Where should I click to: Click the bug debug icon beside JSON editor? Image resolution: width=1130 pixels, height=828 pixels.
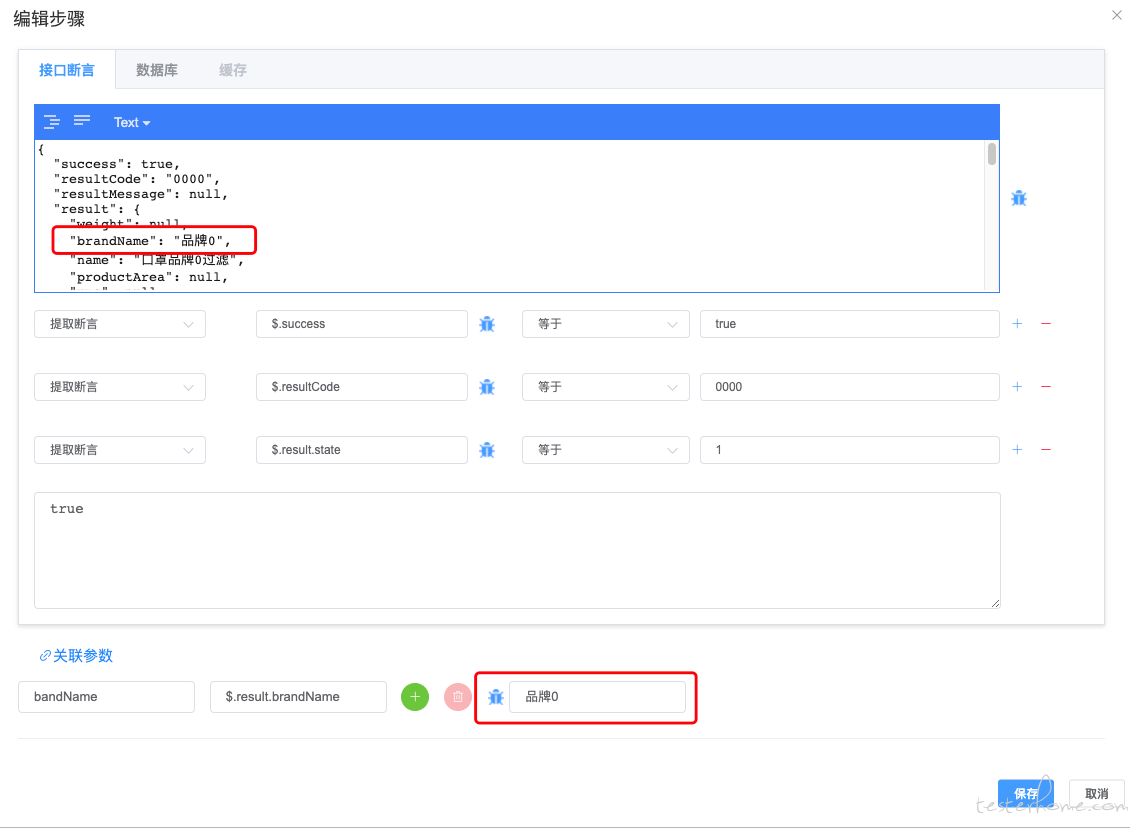tap(1018, 198)
